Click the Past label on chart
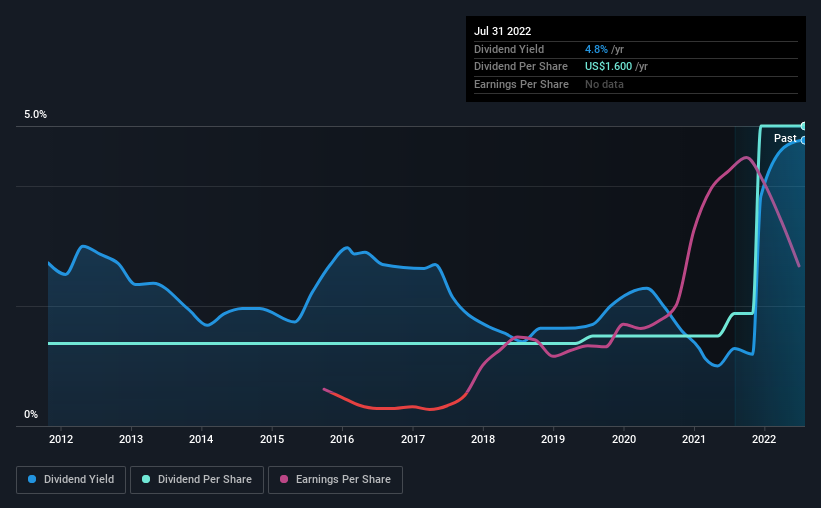Viewport: 821px width, 508px height. pyautogui.click(x=785, y=138)
